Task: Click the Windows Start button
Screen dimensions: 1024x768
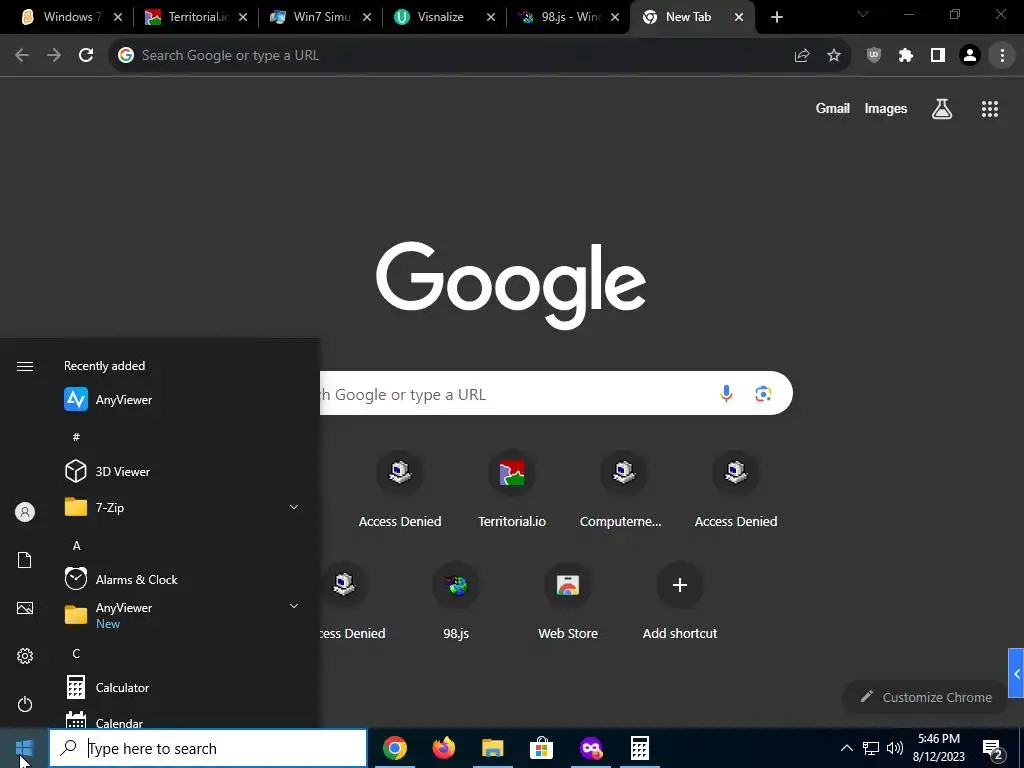Action: 24,748
